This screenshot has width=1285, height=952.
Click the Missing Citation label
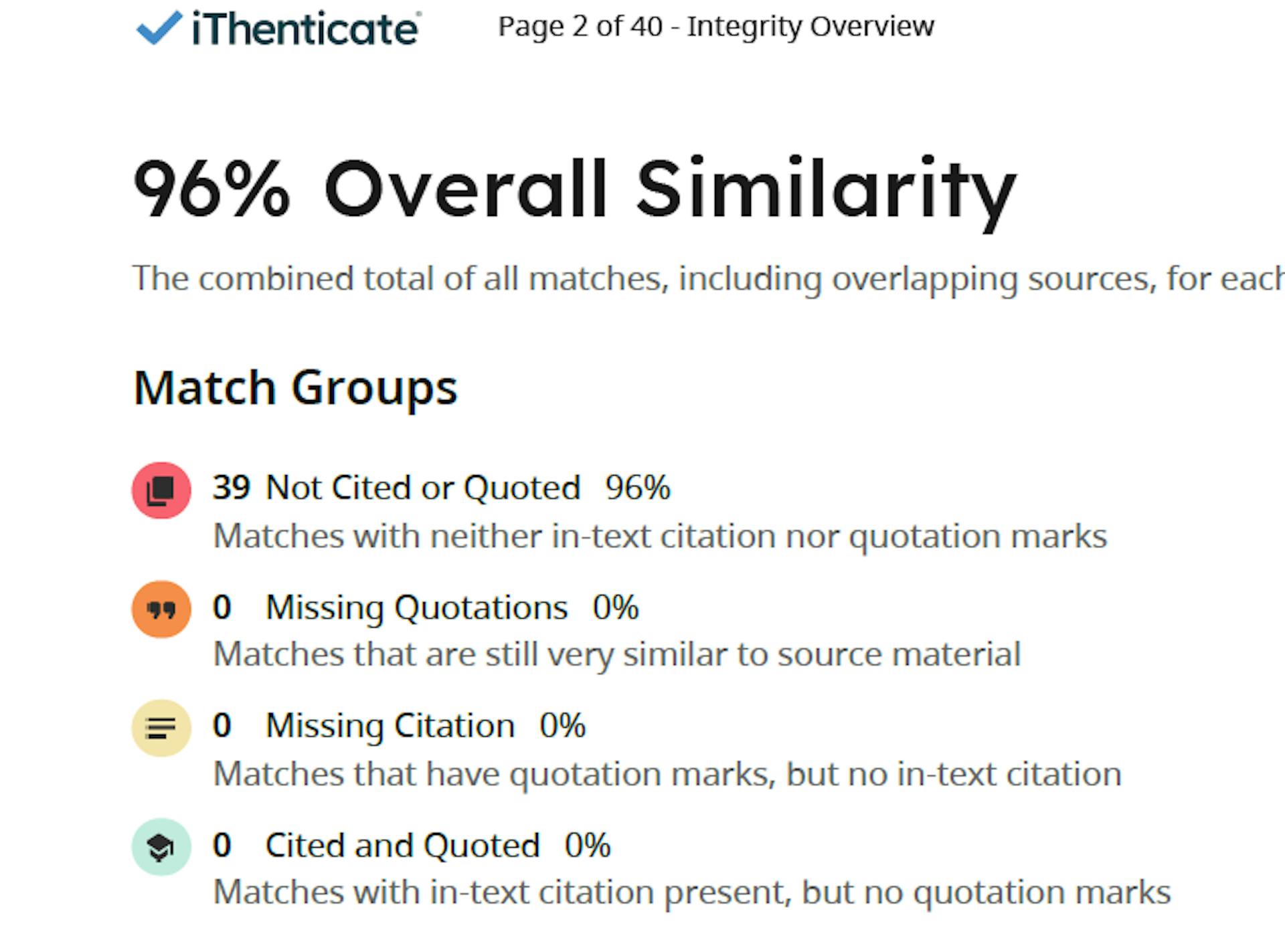390,726
